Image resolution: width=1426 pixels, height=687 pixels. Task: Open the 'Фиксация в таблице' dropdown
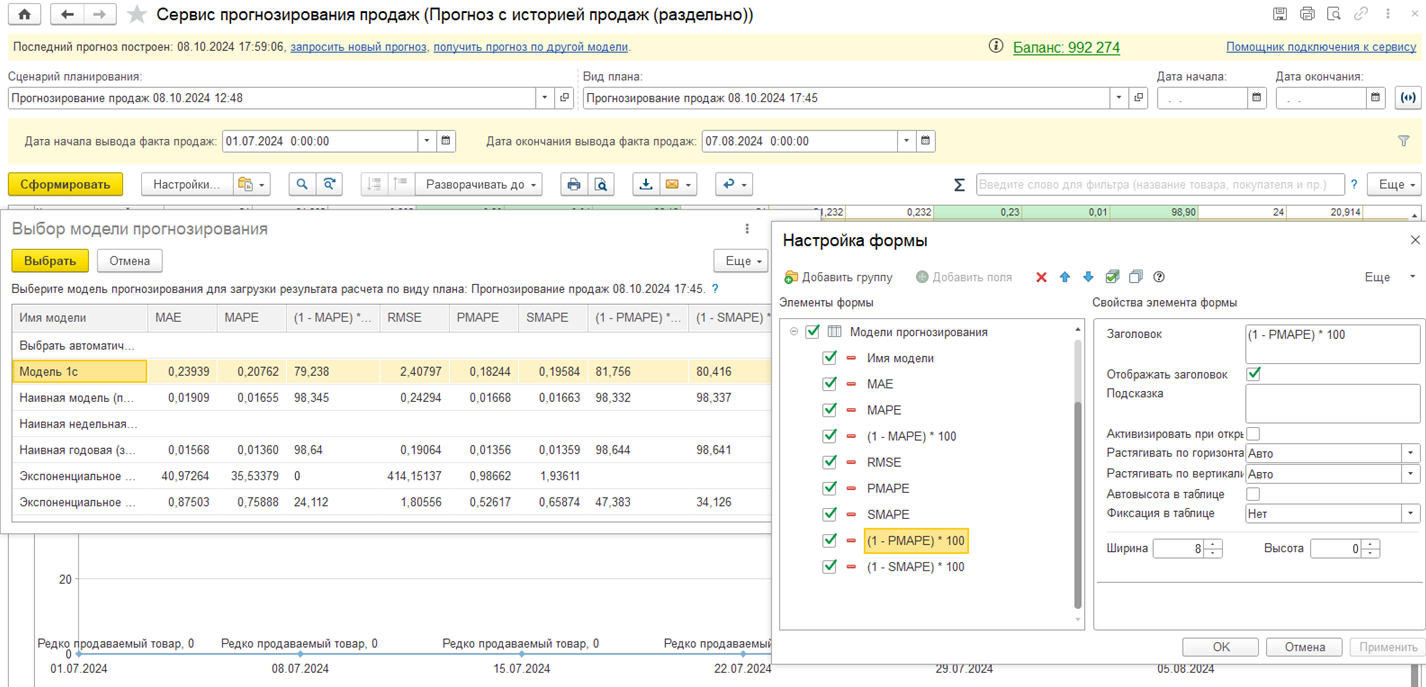click(1410, 513)
